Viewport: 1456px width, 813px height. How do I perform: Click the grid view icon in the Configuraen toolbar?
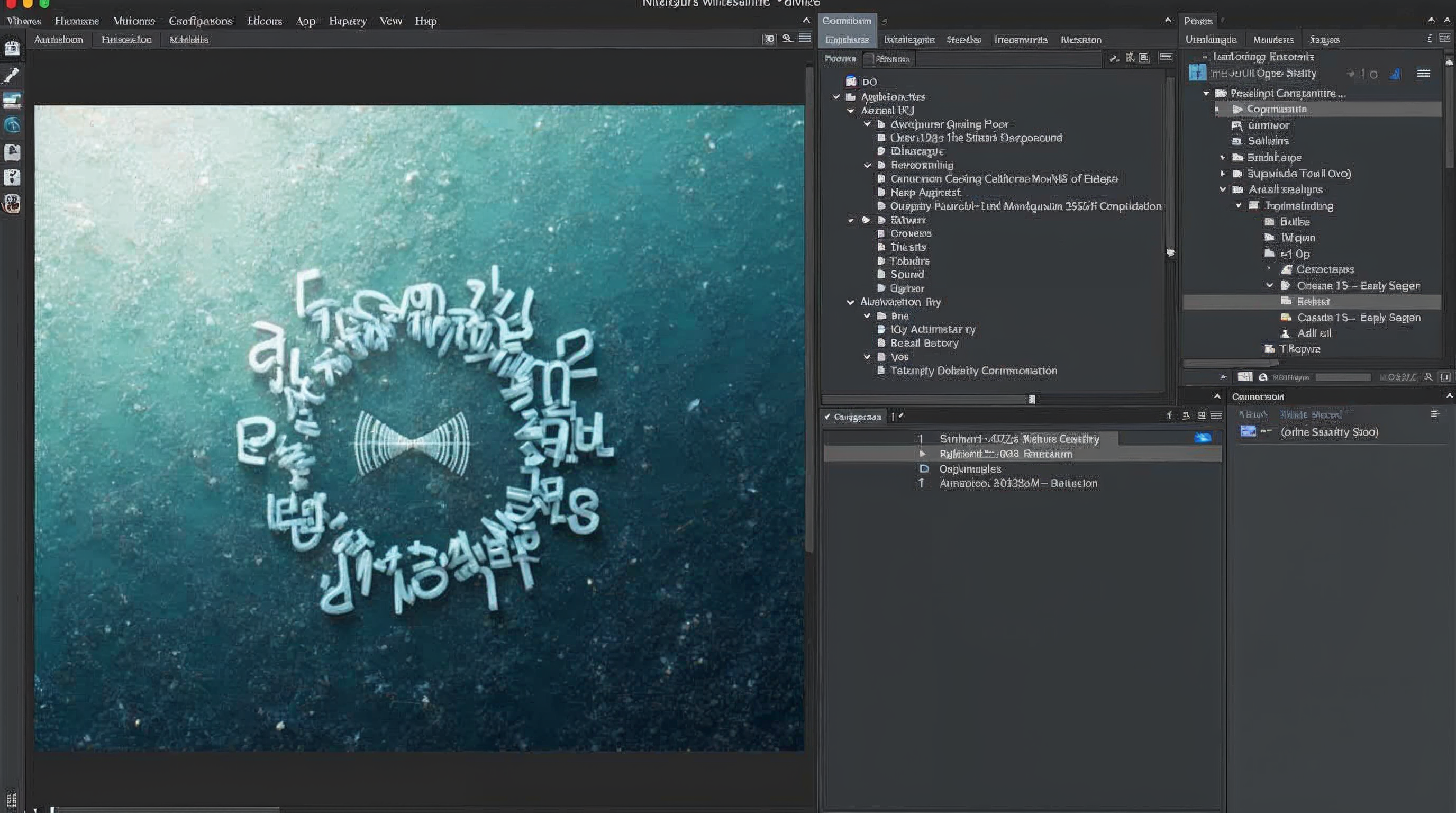[x=1202, y=415]
